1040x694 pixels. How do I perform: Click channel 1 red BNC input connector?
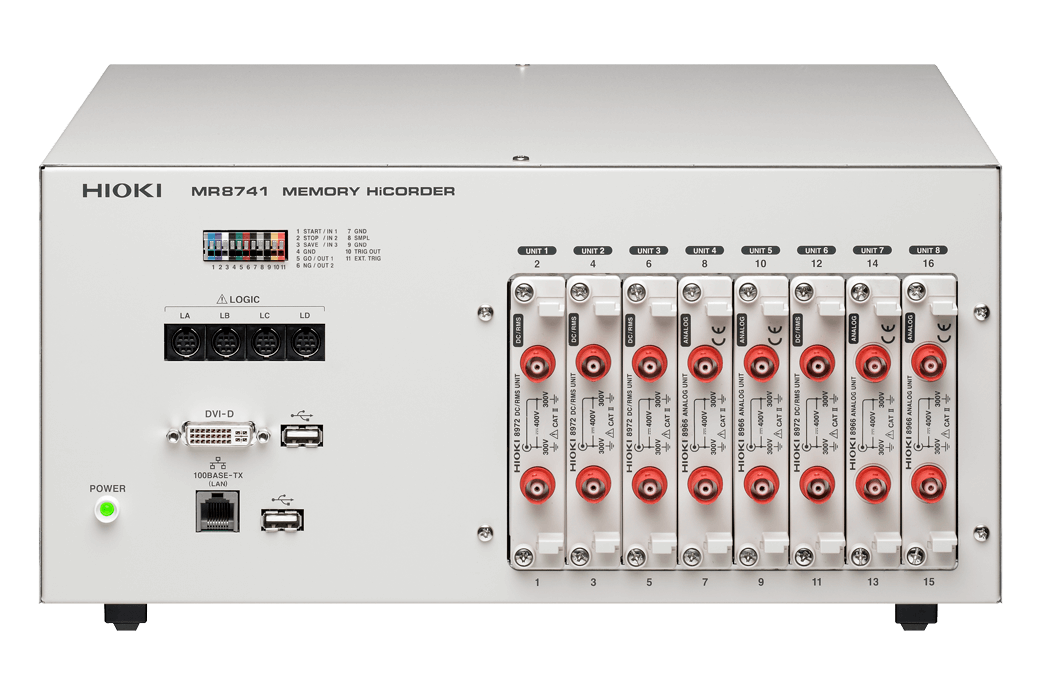coord(537,486)
